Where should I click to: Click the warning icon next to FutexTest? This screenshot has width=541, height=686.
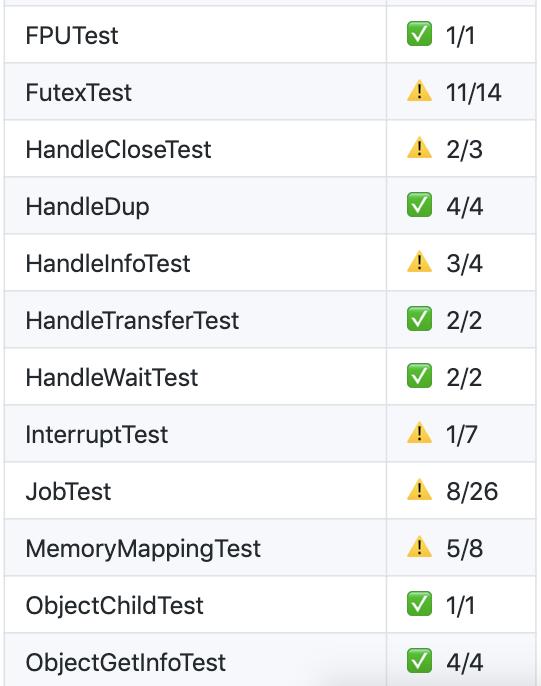tap(419, 91)
